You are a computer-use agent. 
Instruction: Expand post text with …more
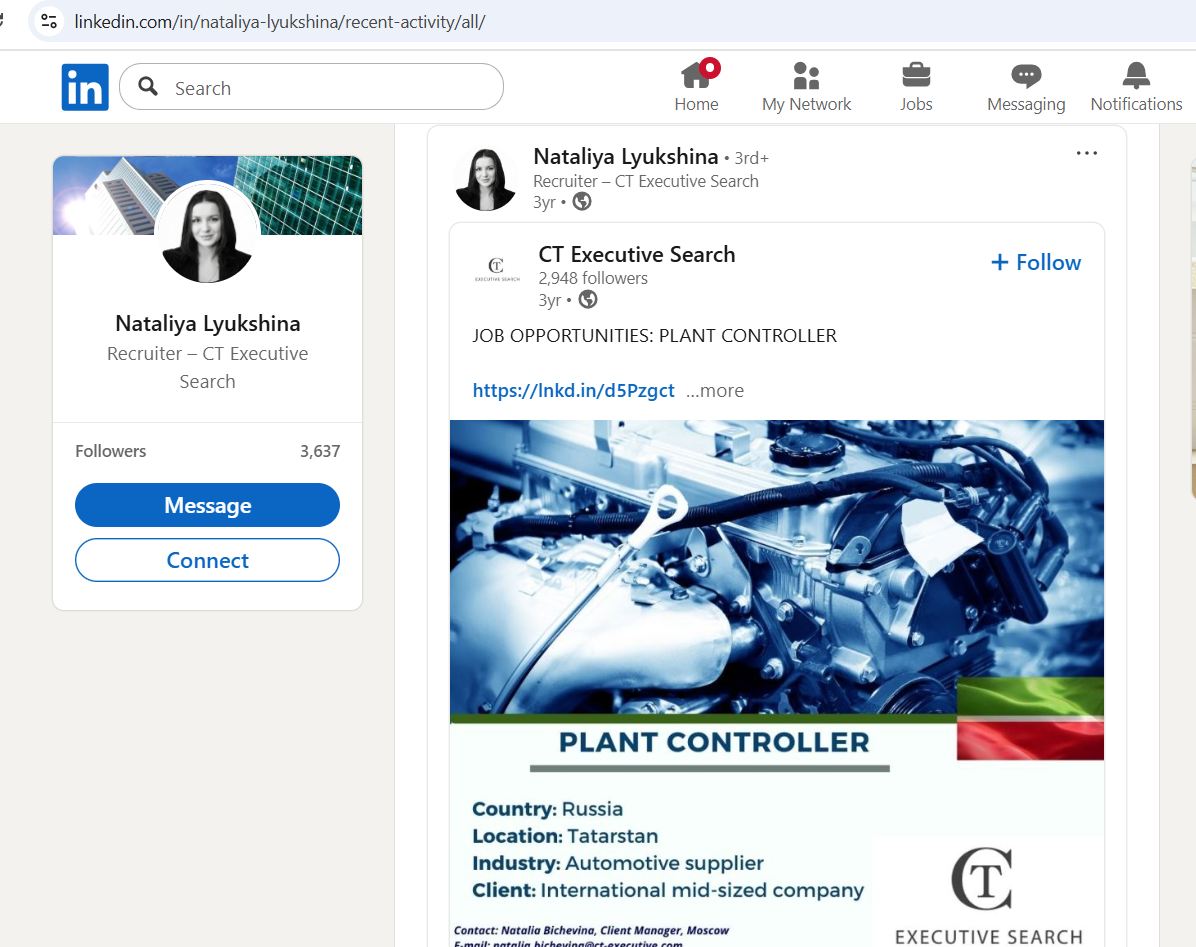pyautogui.click(x=714, y=391)
